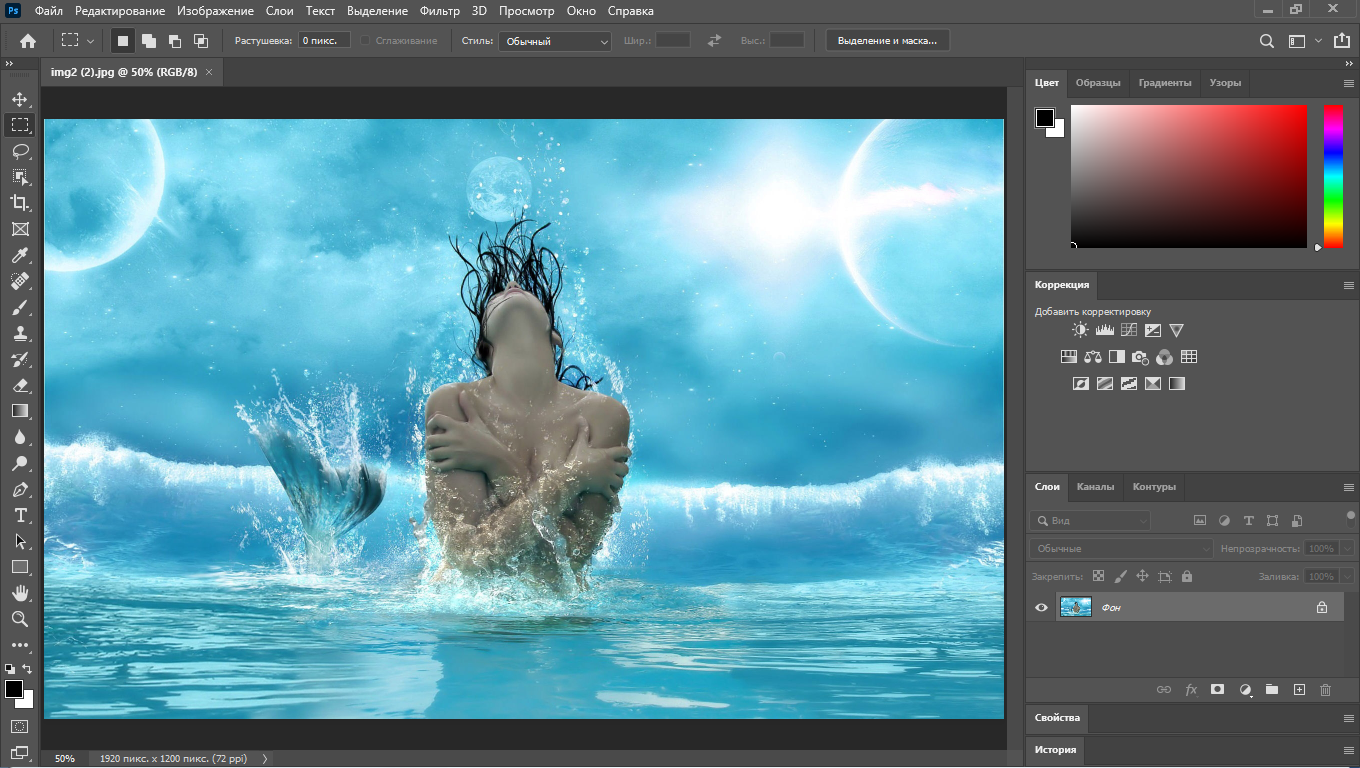The width and height of the screenshot is (1360, 768).
Task: Switch to the Образцы tab
Action: click(1098, 83)
